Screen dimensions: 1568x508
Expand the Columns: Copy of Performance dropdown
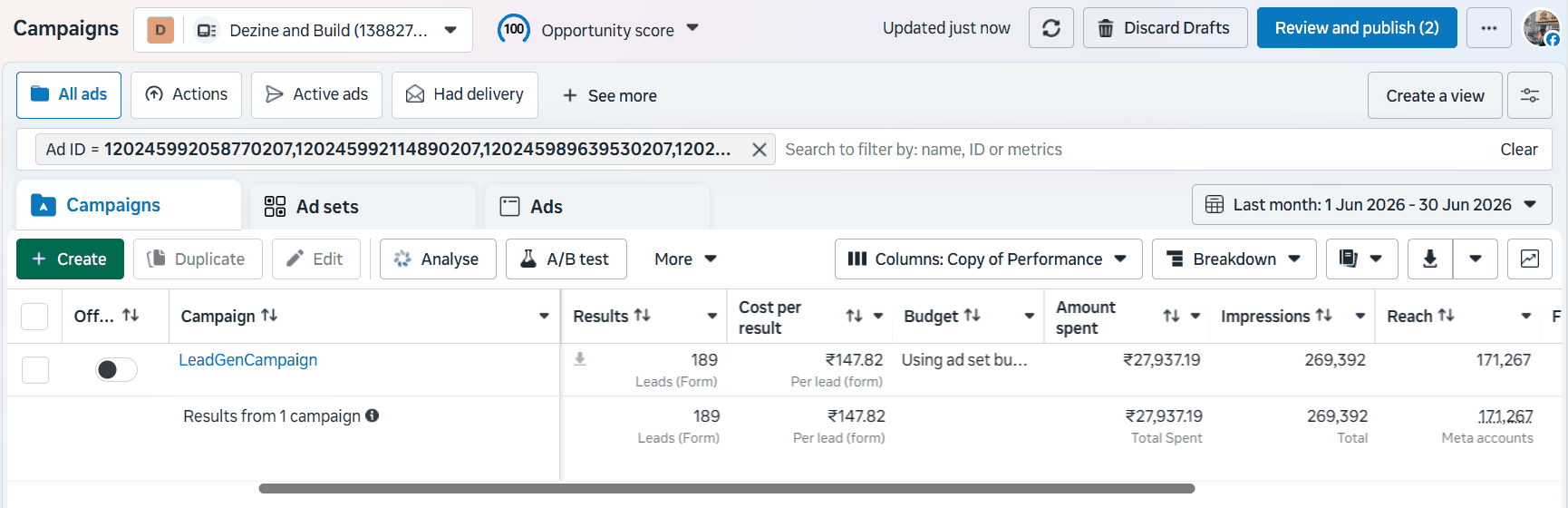point(987,259)
